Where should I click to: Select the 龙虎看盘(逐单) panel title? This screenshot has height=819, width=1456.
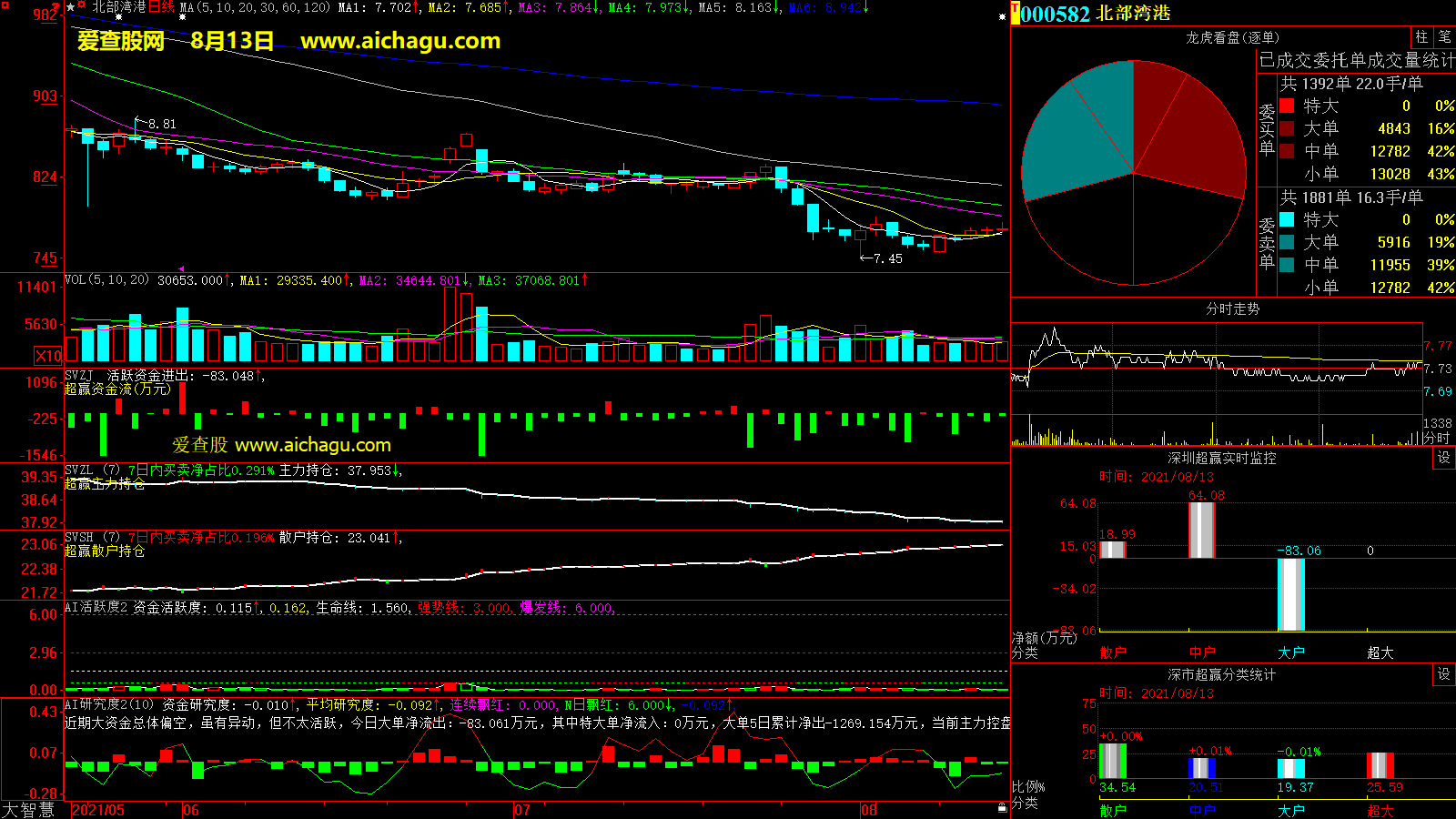coord(1232,37)
